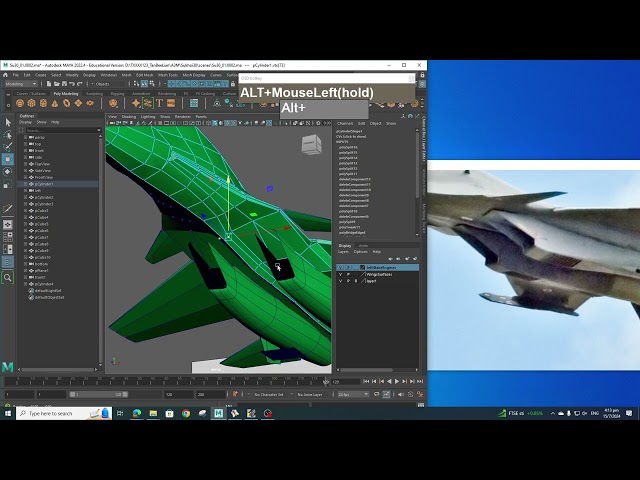Click the Windows taskbar search box
This screenshot has width=640, height=480.
click(x=64, y=413)
